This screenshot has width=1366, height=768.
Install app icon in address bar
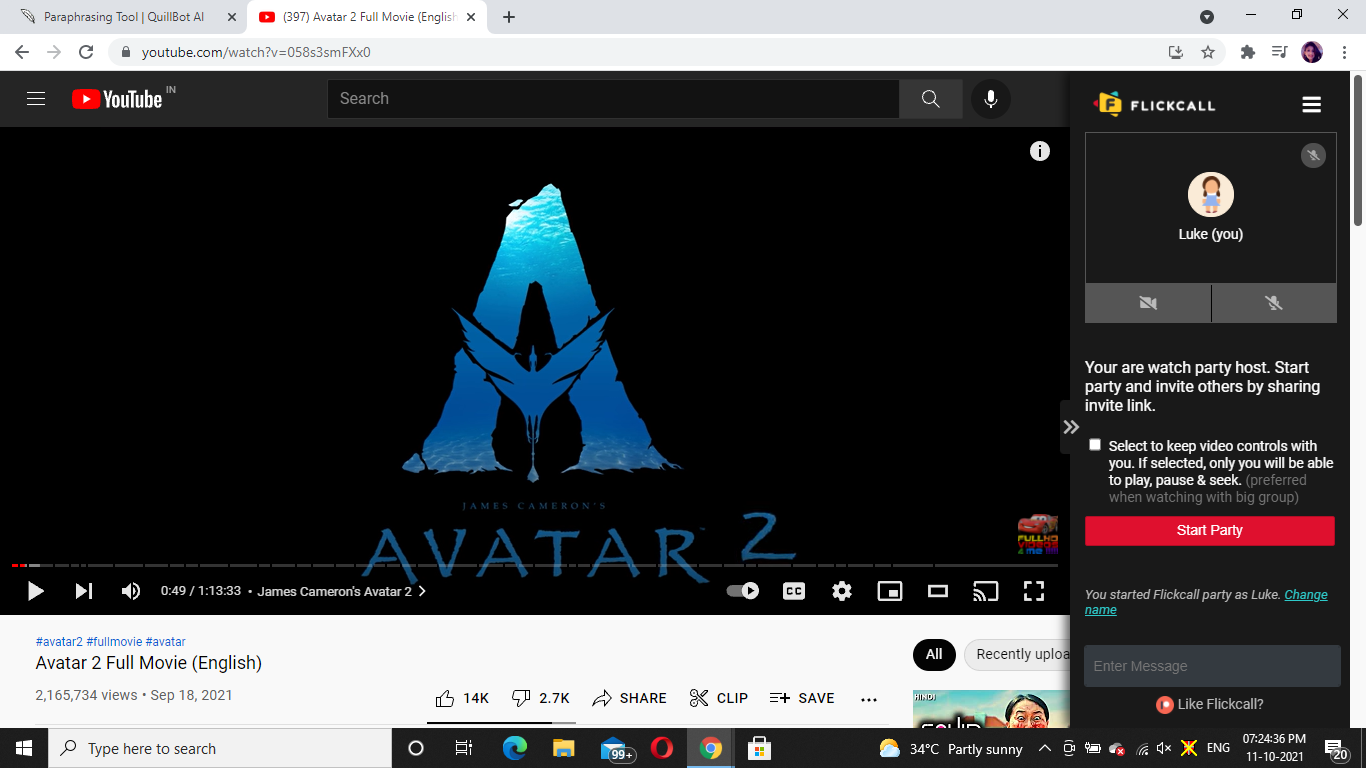click(1176, 52)
